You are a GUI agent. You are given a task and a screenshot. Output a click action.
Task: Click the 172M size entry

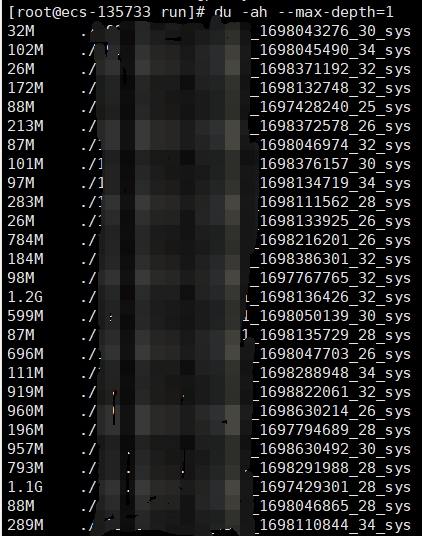pos(25,88)
